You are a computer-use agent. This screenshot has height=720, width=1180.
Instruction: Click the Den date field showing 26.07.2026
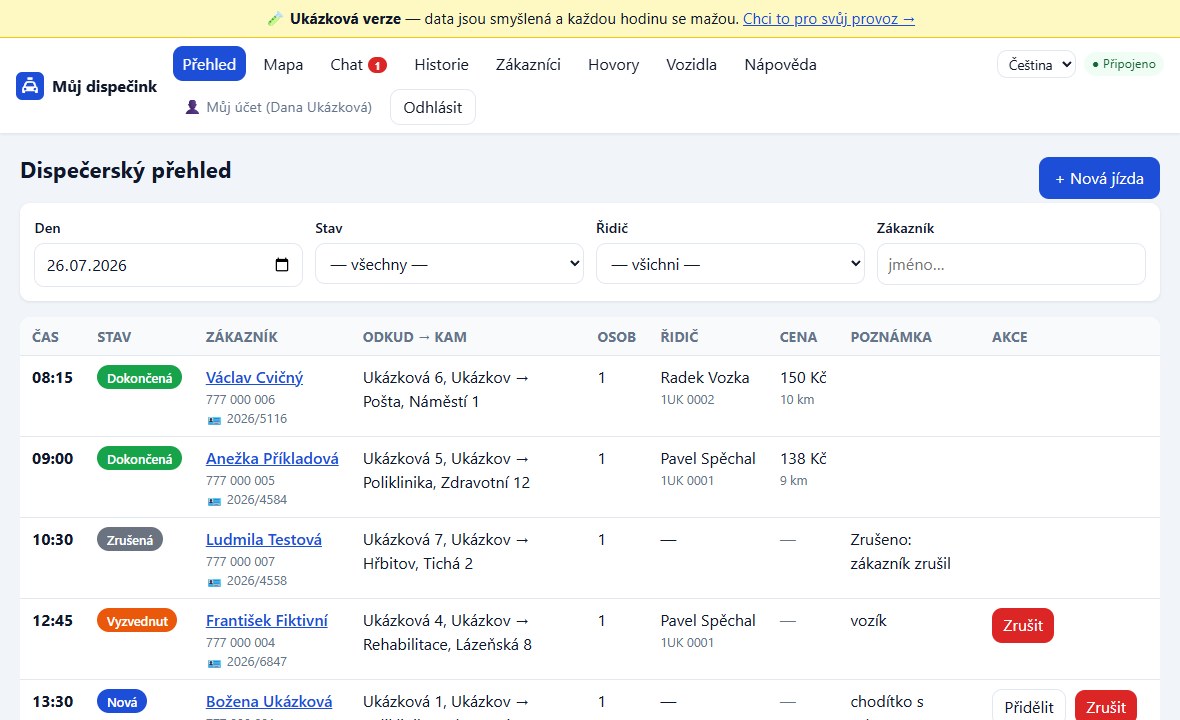pos(169,265)
